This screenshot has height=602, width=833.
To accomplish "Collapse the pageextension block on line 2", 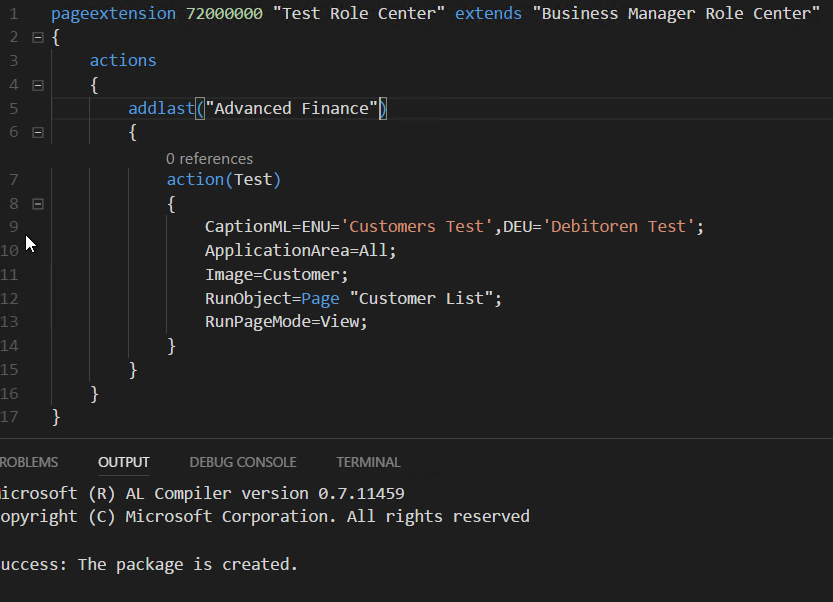I will tap(37, 37).
